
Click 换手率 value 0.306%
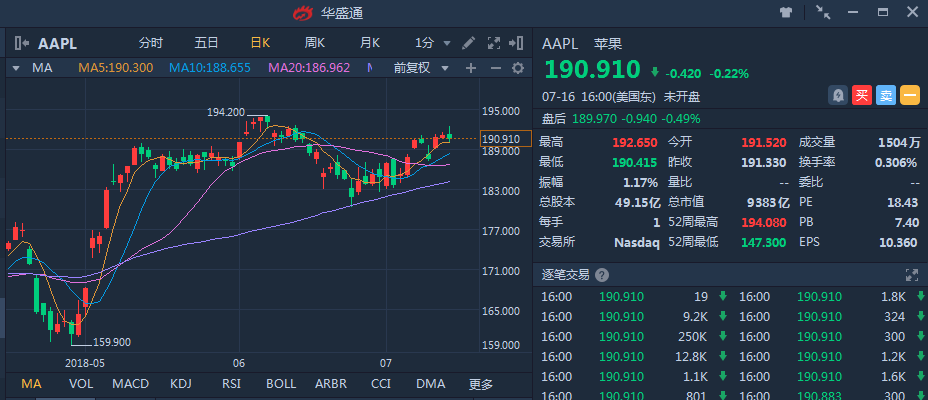coord(896,162)
